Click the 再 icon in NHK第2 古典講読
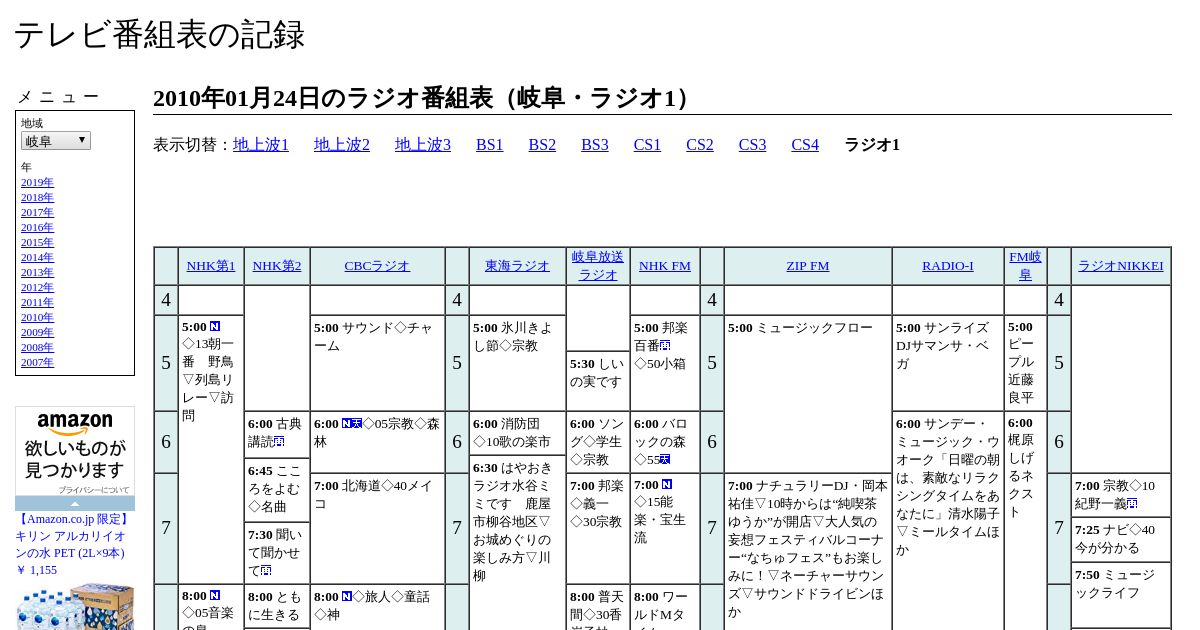 click(x=279, y=442)
